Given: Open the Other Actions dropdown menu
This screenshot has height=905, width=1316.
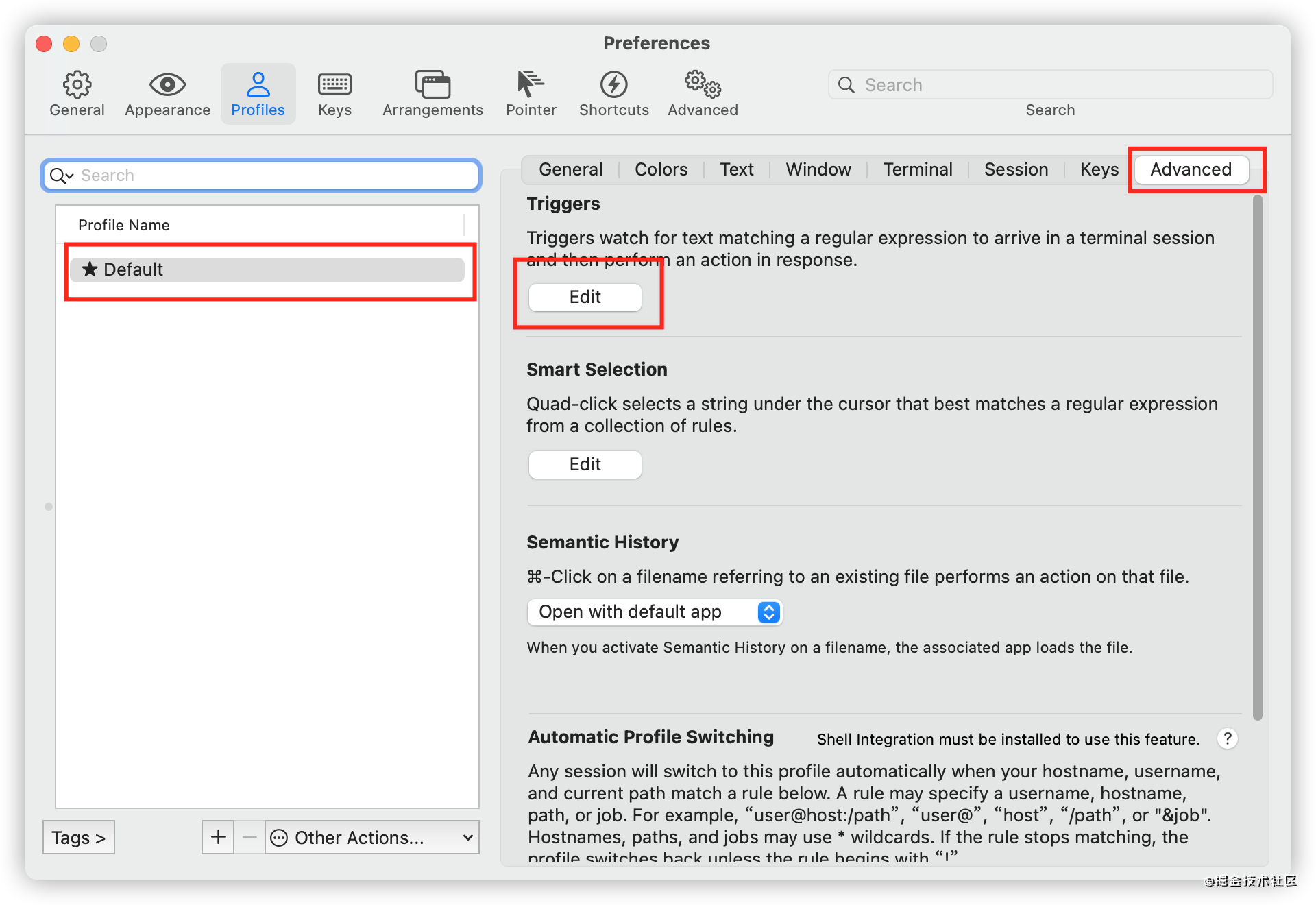Looking at the screenshot, I should tap(371, 837).
